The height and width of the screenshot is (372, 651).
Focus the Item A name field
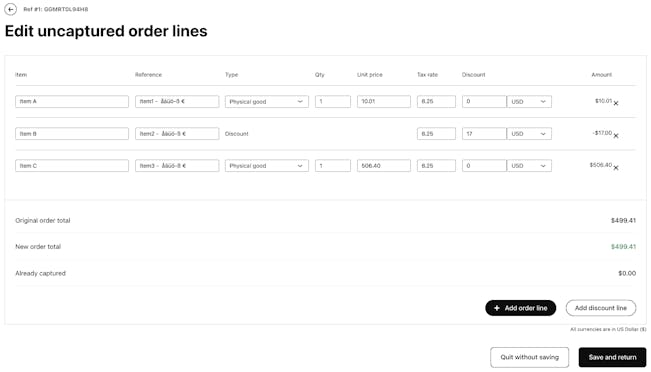[x=72, y=102]
